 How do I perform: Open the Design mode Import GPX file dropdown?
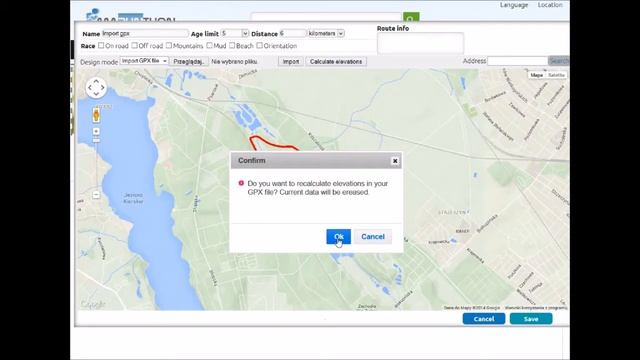click(x=144, y=61)
